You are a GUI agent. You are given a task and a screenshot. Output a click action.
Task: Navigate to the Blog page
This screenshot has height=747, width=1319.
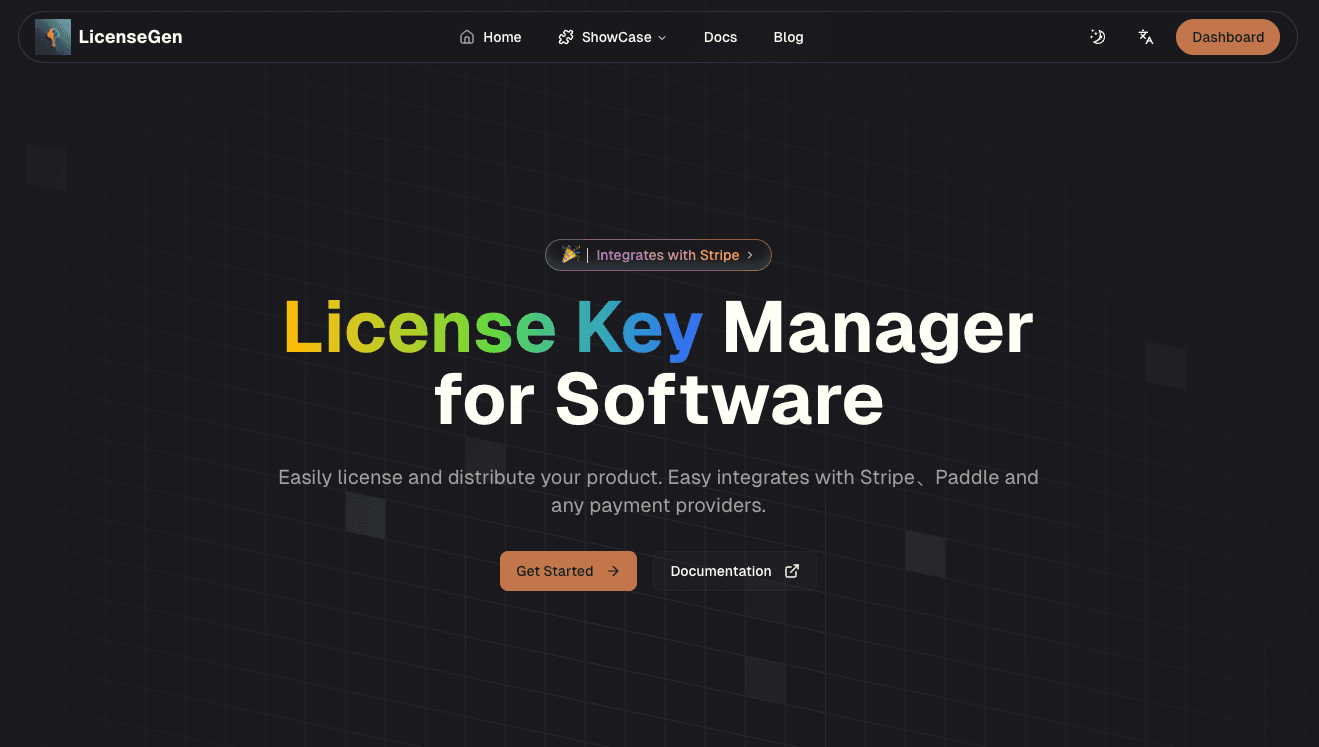(x=788, y=37)
